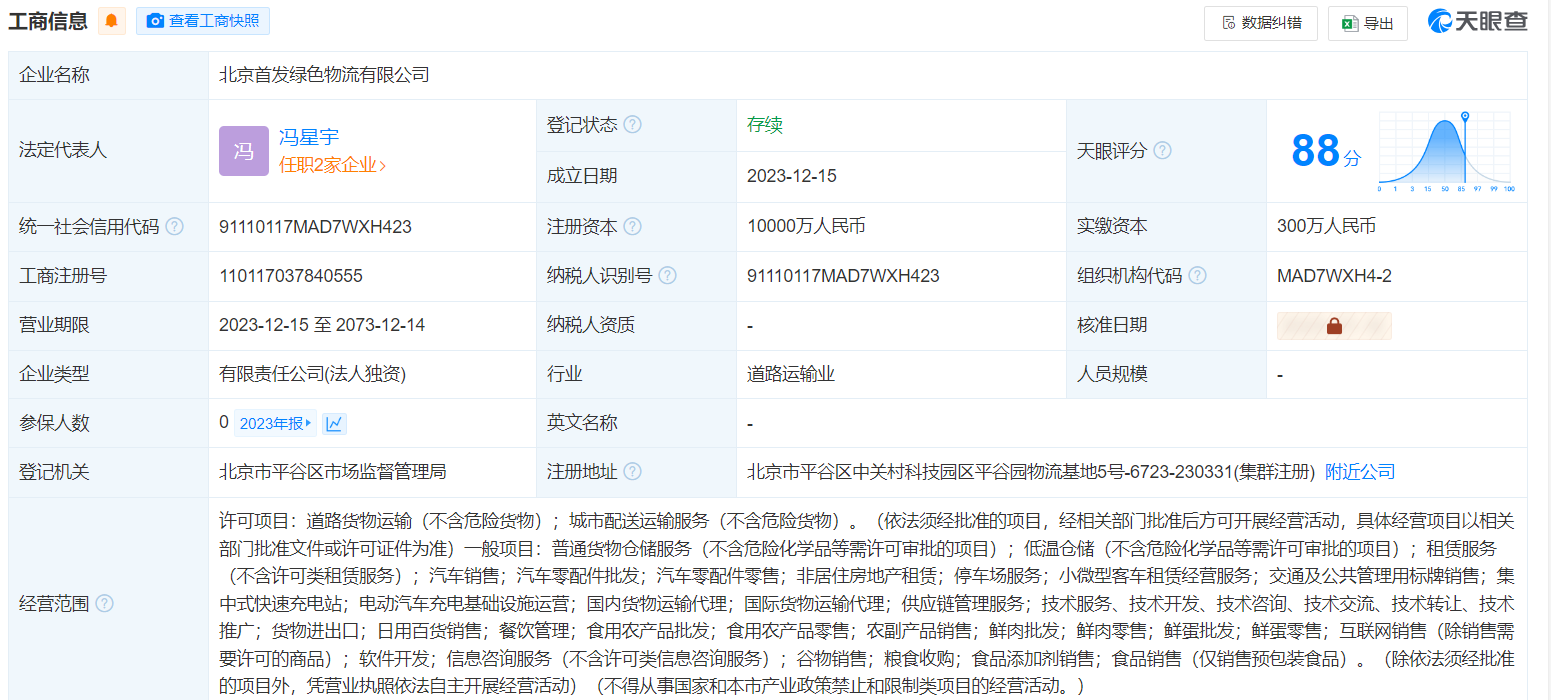The width and height of the screenshot is (1551, 700).
Task: Click the 数据纠错 button
Action: point(1261,23)
